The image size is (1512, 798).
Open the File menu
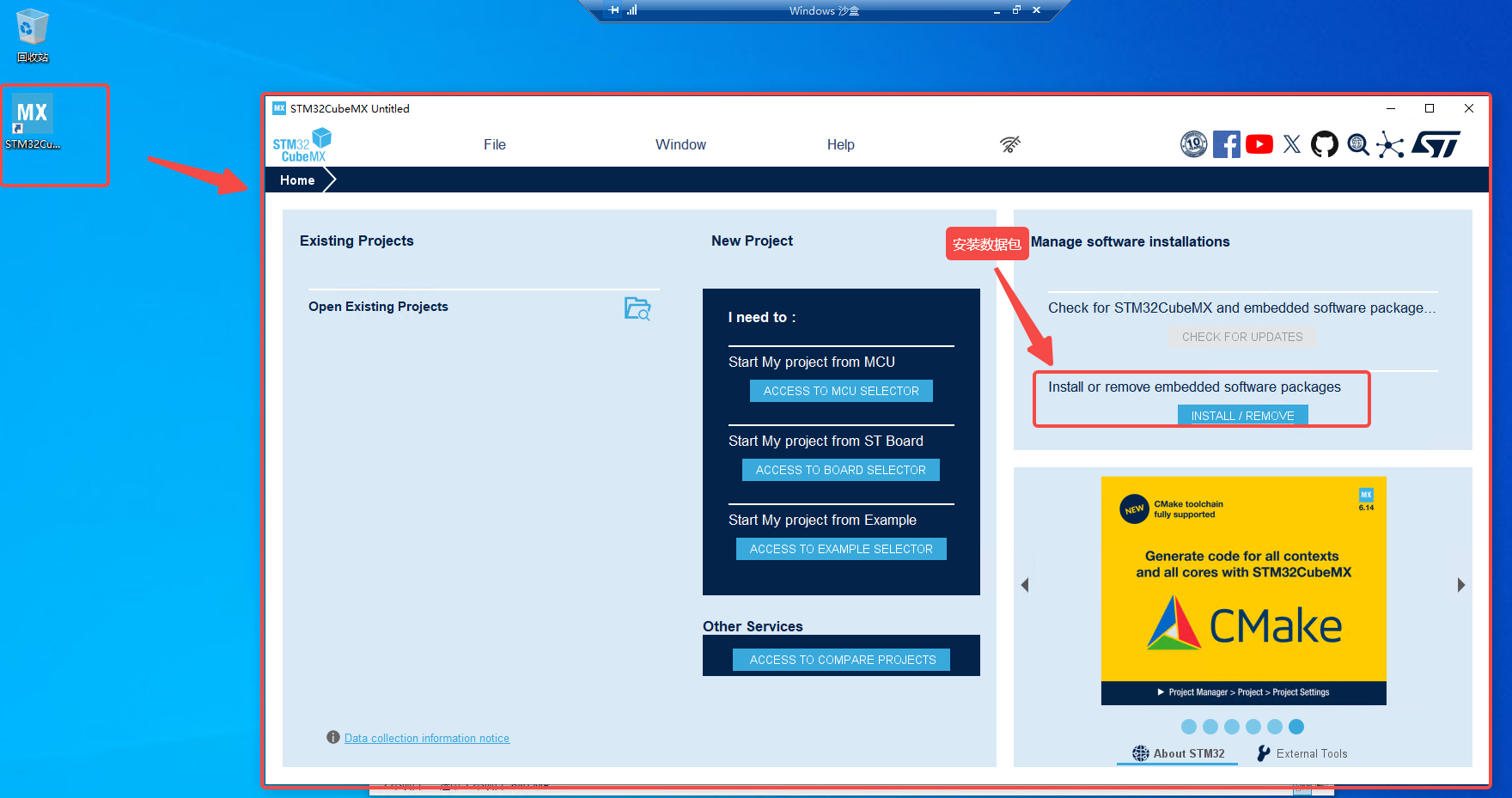click(494, 145)
